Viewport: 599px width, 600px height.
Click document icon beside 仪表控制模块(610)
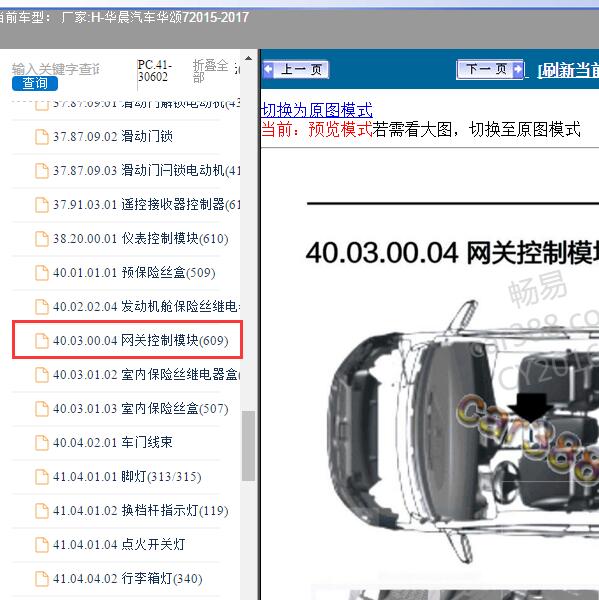coord(42,239)
